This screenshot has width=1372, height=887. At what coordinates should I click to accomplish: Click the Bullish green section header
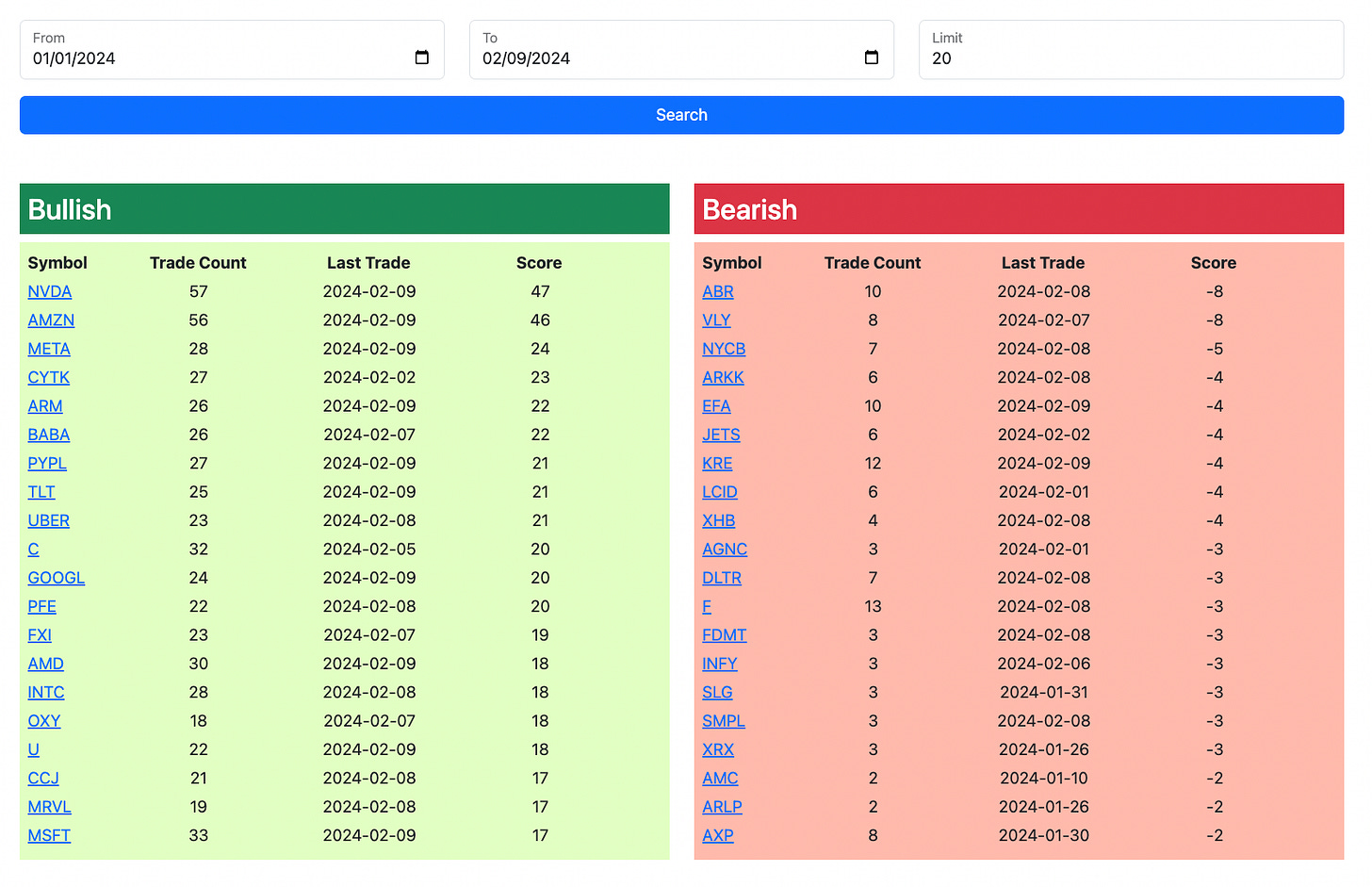click(345, 209)
